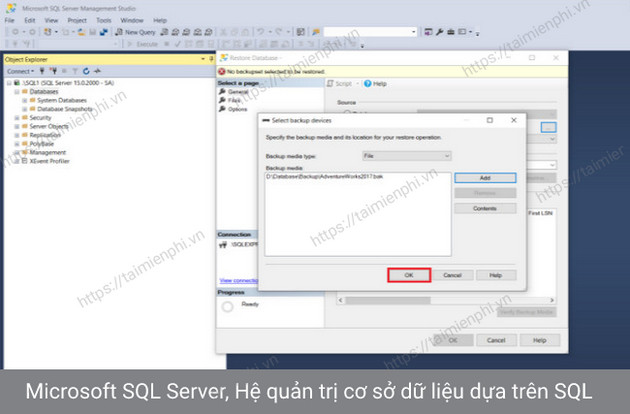The image size is (630, 414).
Task: Click the Toolbox icon in main toolbar
Action: [450, 32]
